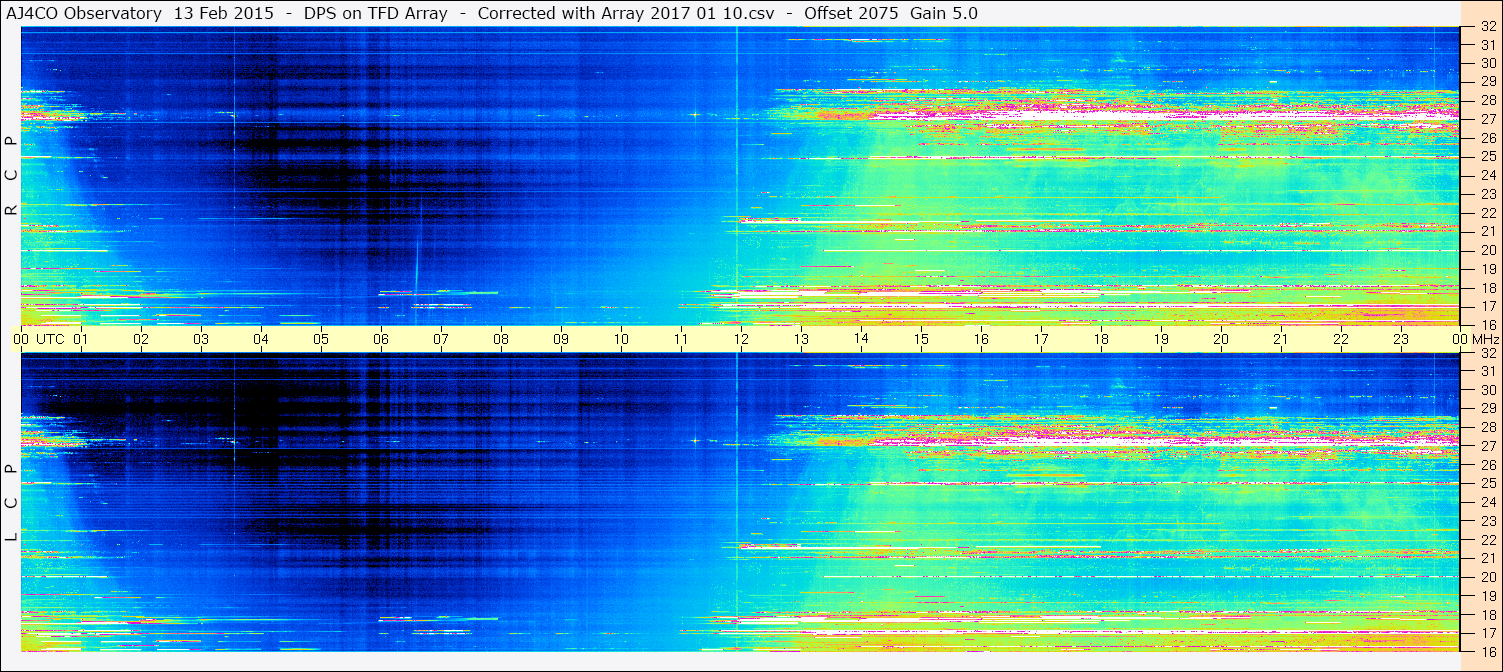Select the 20 hour label on time axis
This screenshot has height=672, width=1503.
coord(1221,339)
